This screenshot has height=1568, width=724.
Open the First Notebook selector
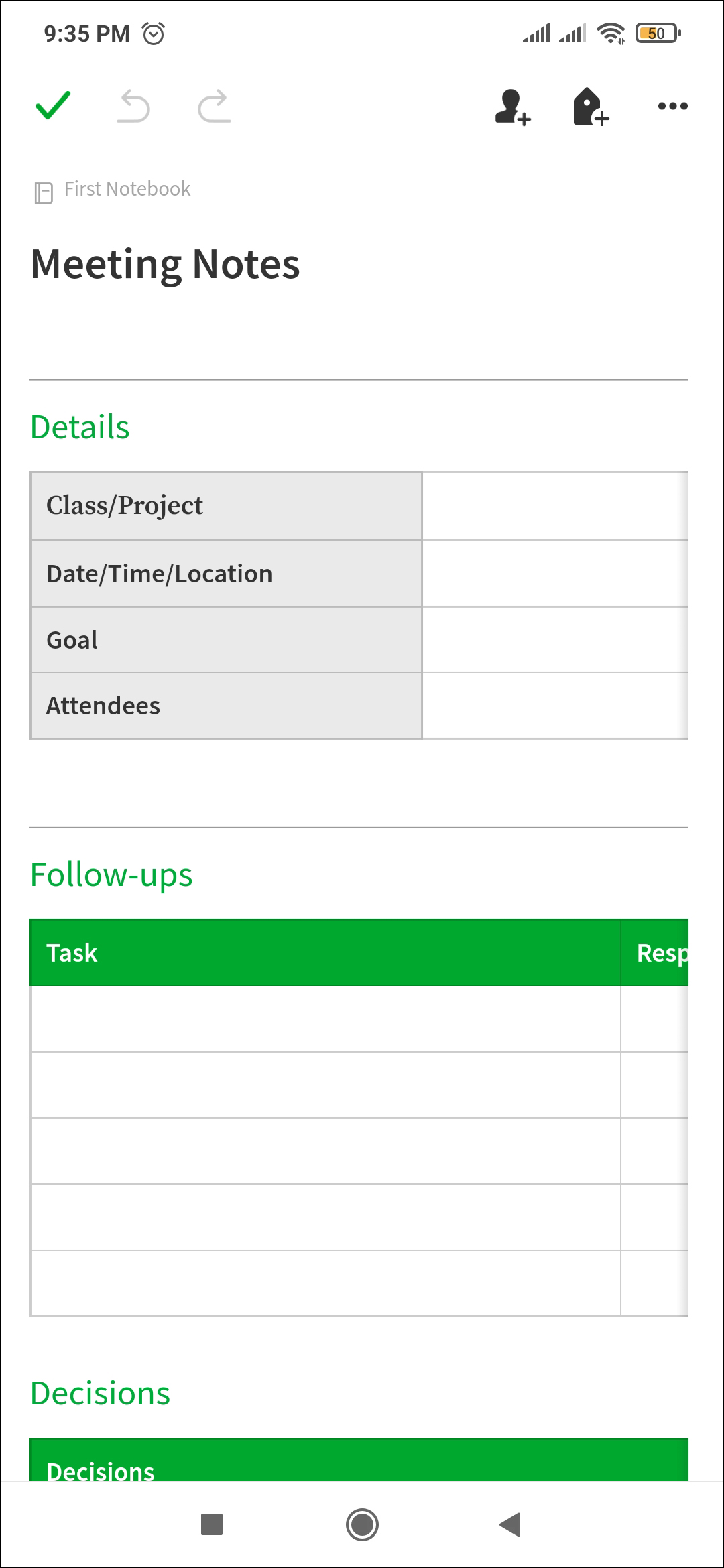point(127,190)
